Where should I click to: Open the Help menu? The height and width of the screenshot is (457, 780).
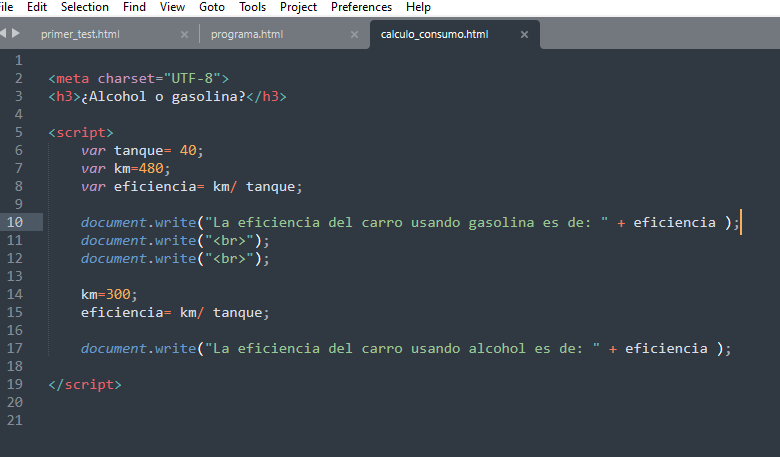418,7
